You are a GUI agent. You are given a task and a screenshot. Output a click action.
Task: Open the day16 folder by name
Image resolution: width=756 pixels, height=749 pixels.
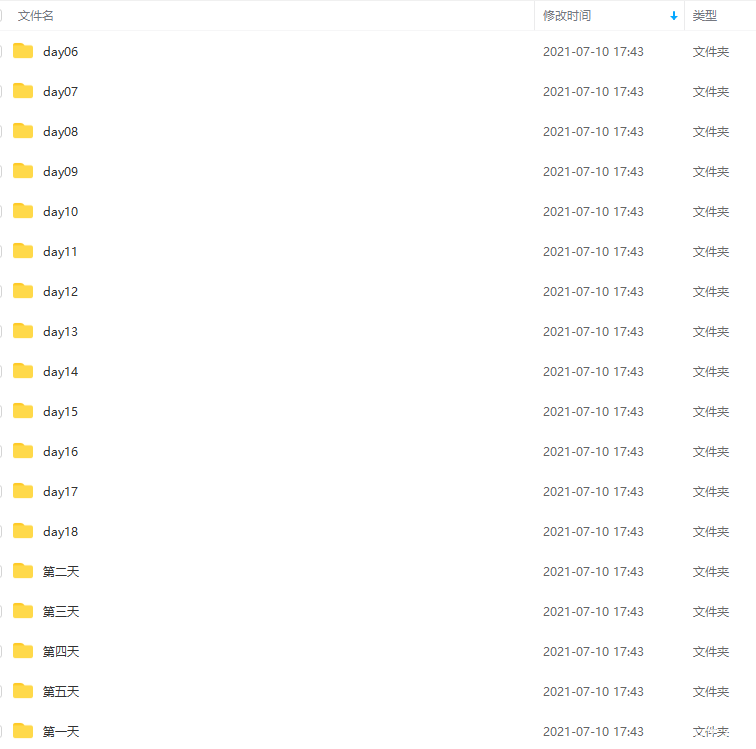[x=60, y=452]
